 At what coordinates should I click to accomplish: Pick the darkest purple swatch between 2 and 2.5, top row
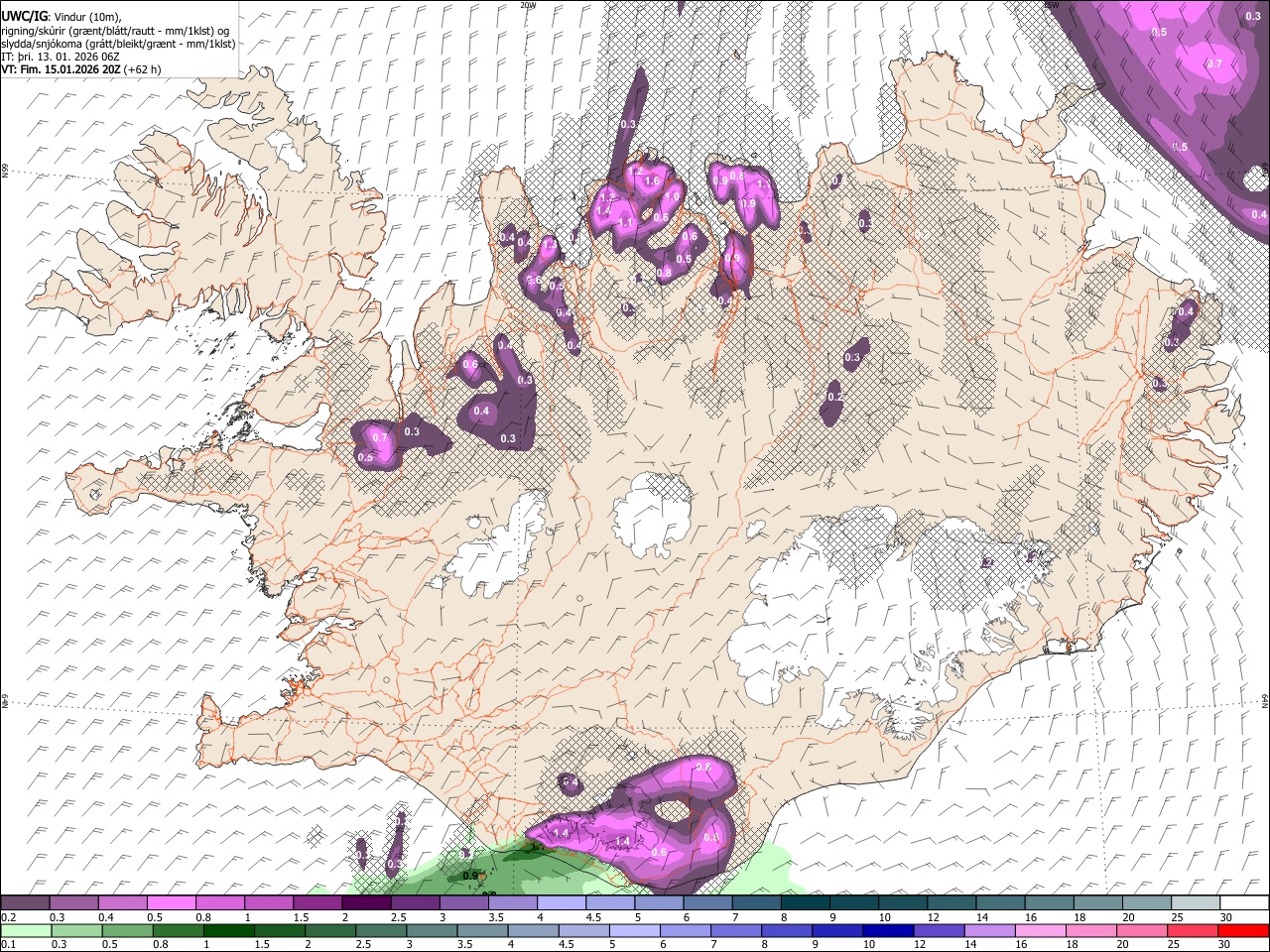[x=366, y=902]
